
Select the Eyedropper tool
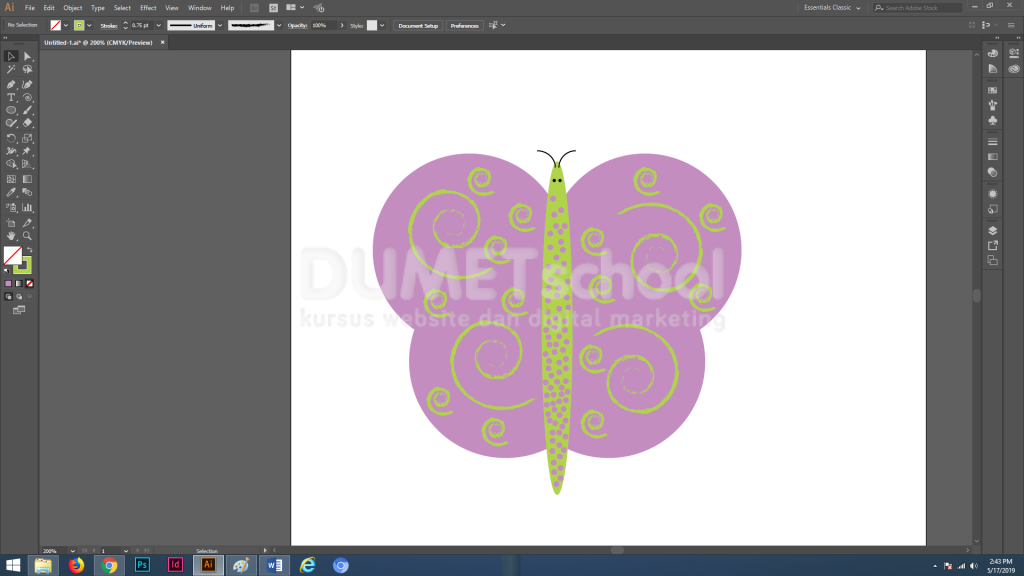[x=11, y=193]
